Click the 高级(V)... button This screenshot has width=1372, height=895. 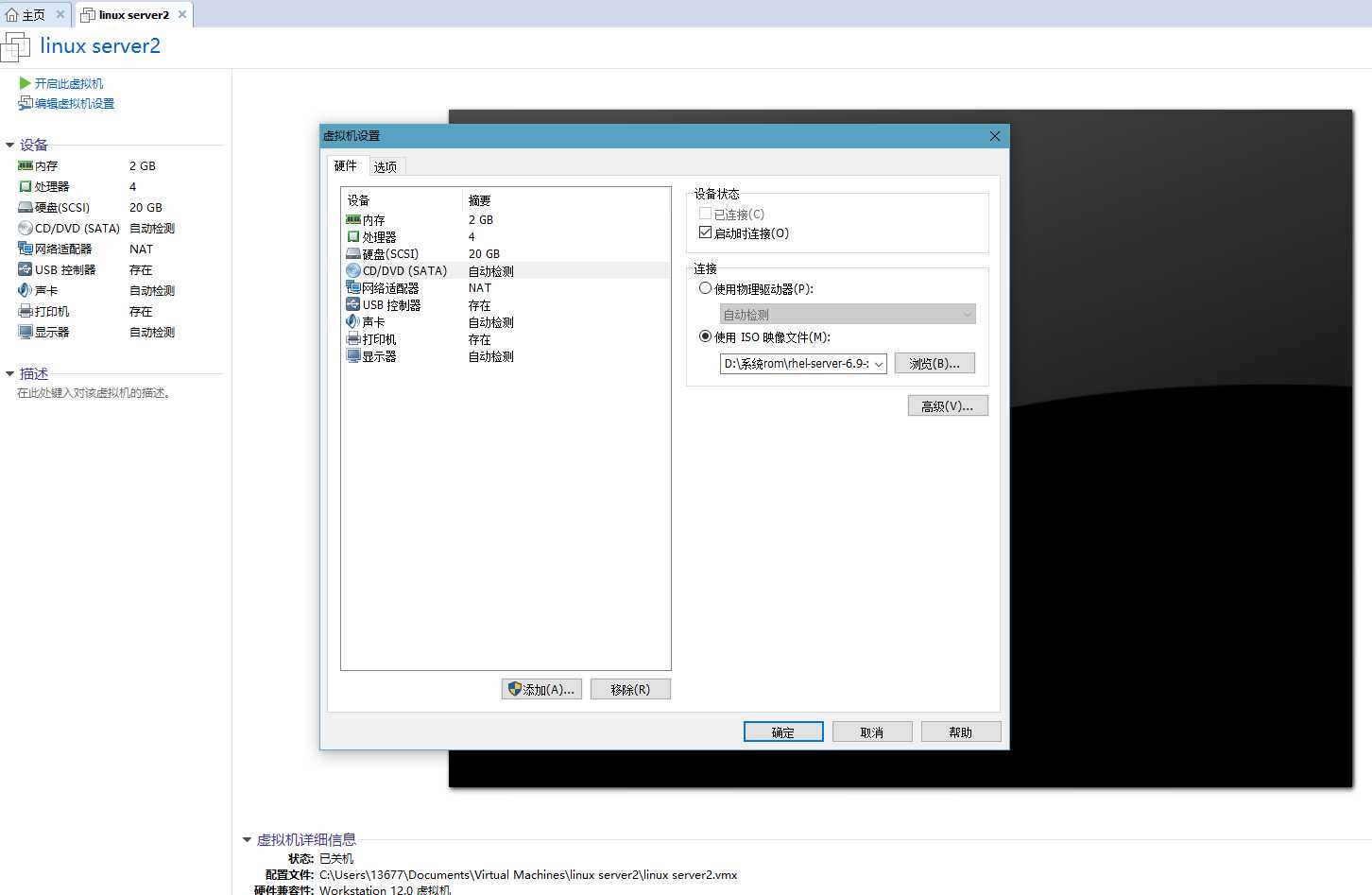[x=948, y=405]
